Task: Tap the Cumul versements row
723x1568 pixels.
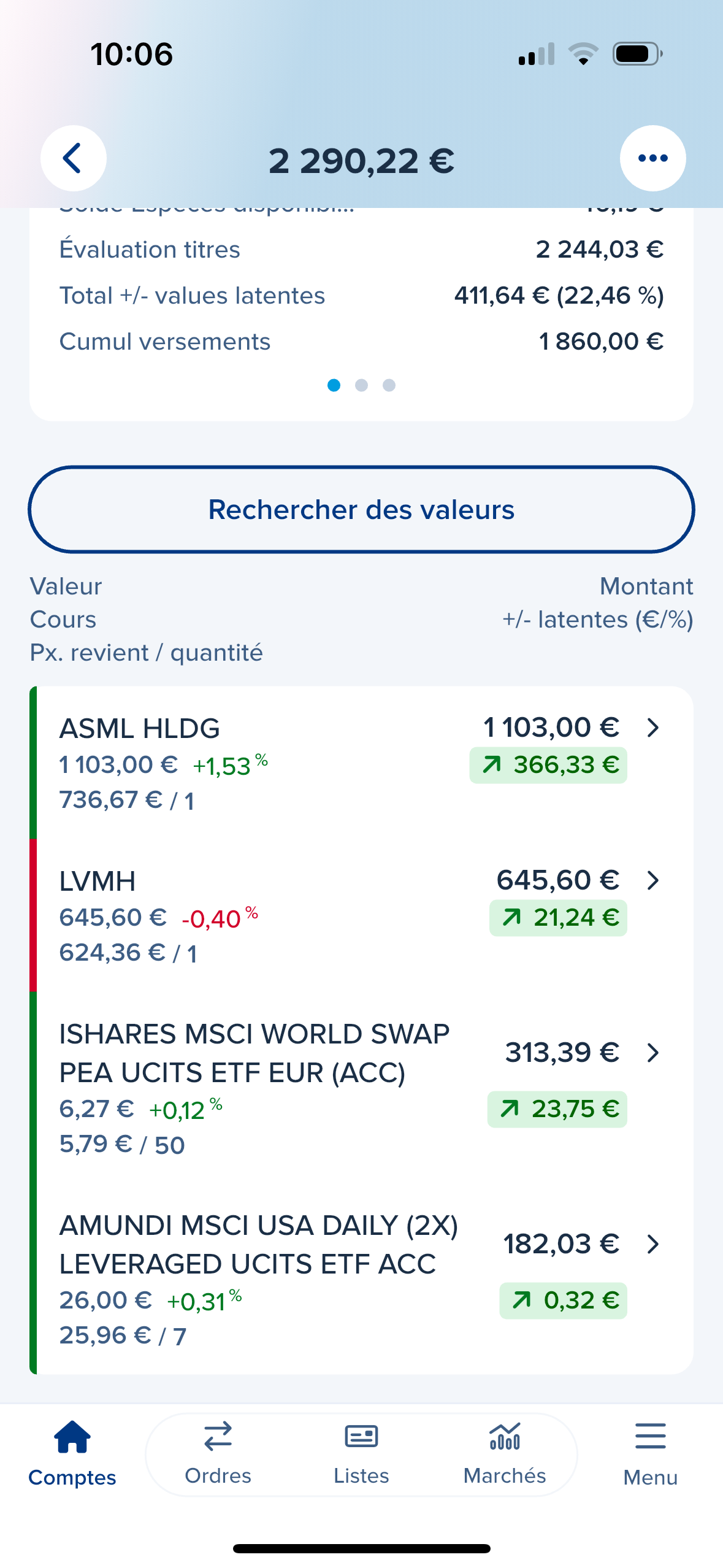Action: pyautogui.click(x=361, y=342)
